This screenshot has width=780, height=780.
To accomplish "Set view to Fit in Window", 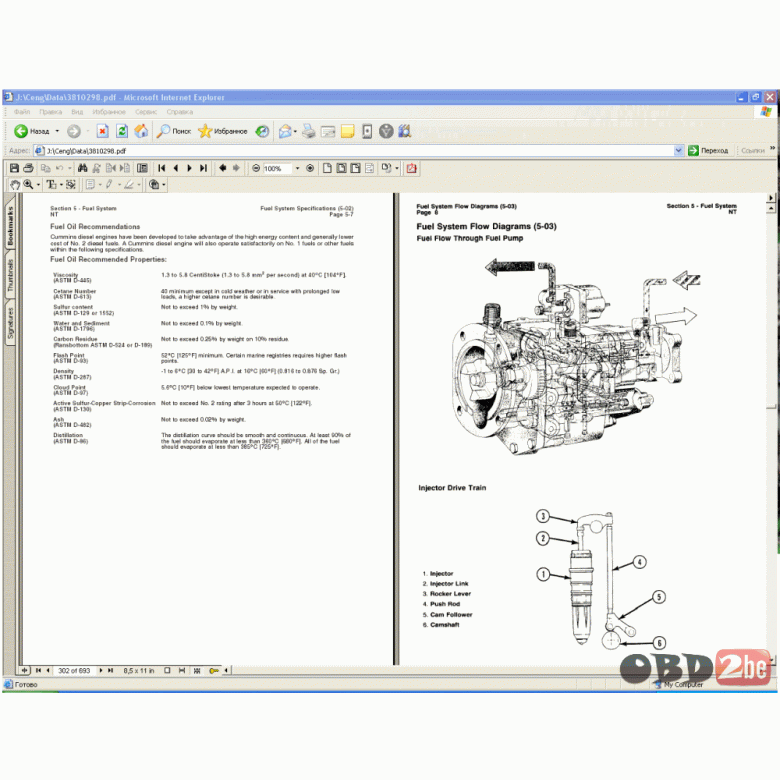I will coord(341,168).
